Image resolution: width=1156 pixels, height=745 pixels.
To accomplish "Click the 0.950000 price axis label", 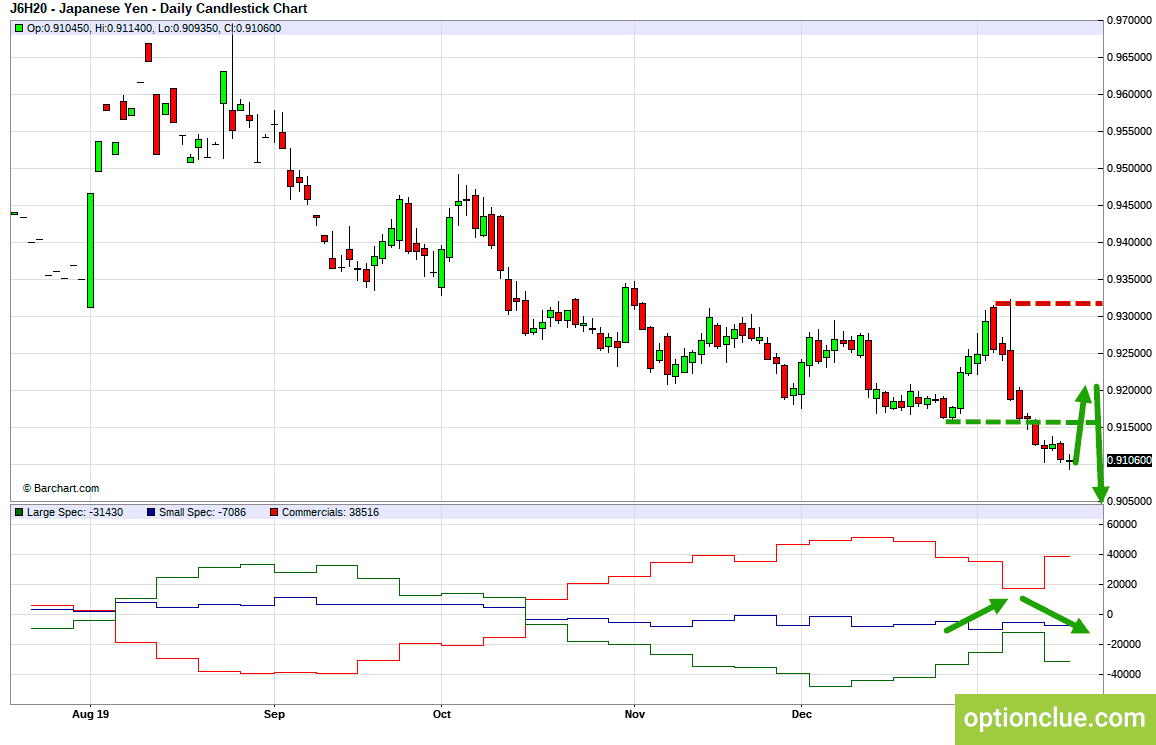I will click(x=1129, y=169).
